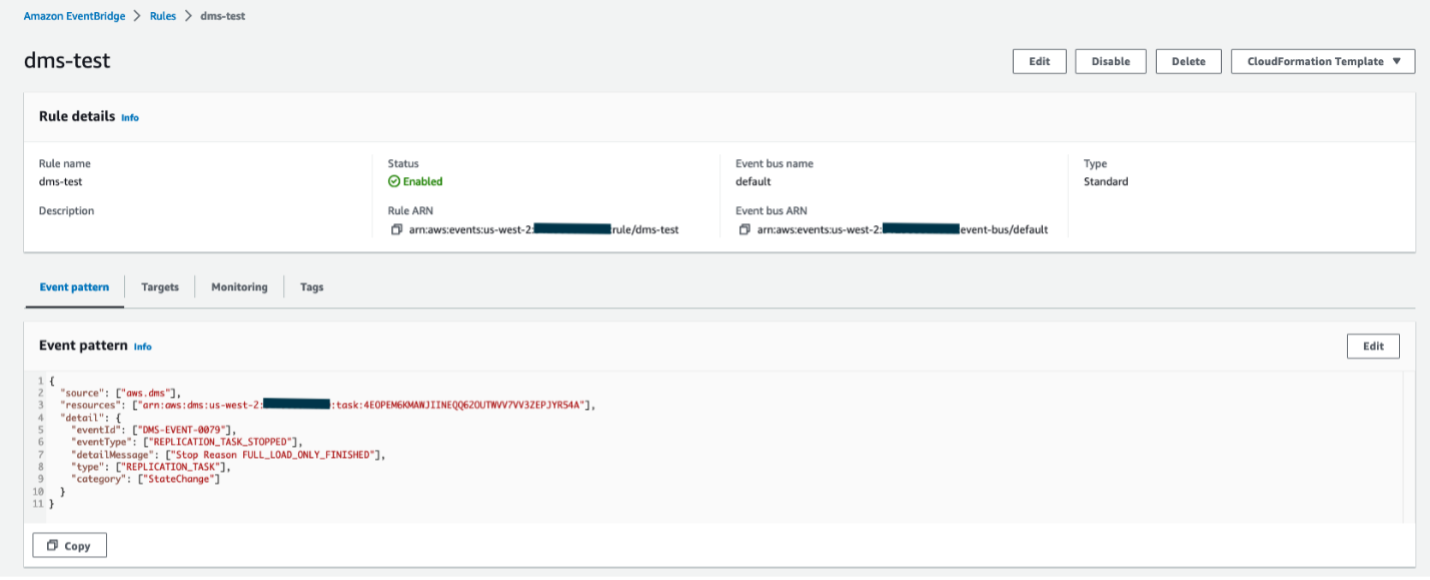The width and height of the screenshot is (1430, 580).
Task: Copy the Event bus ARN using copy icon
Action: (x=744, y=230)
